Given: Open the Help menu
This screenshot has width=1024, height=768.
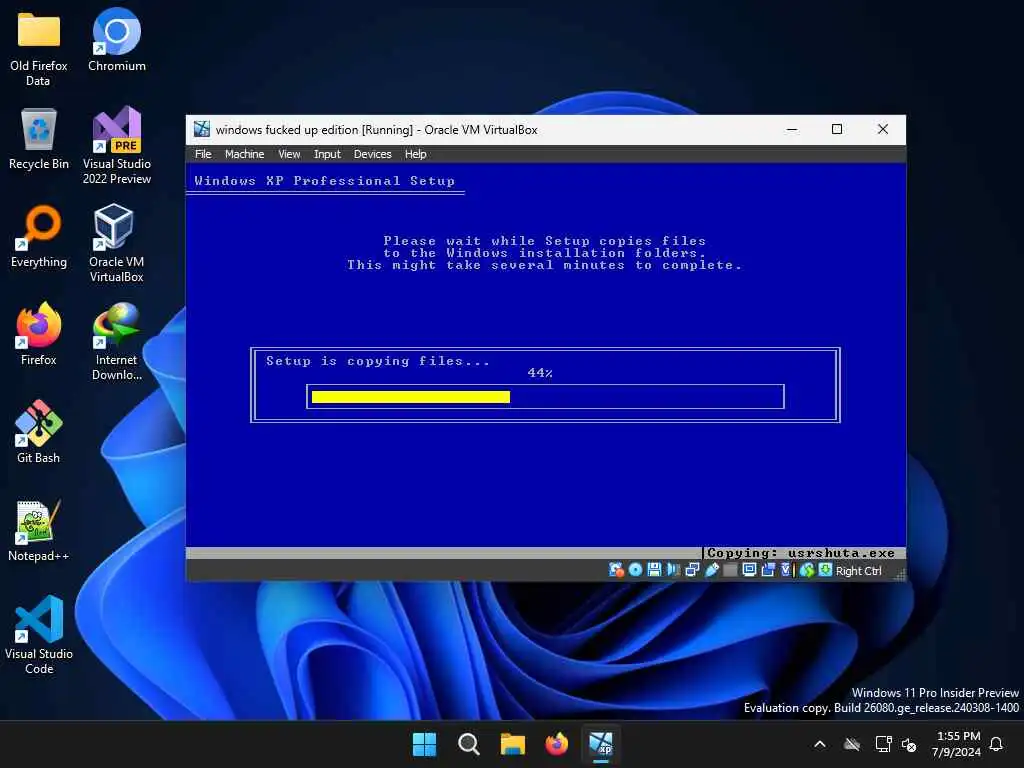Looking at the screenshot, I should coord(415,154).
